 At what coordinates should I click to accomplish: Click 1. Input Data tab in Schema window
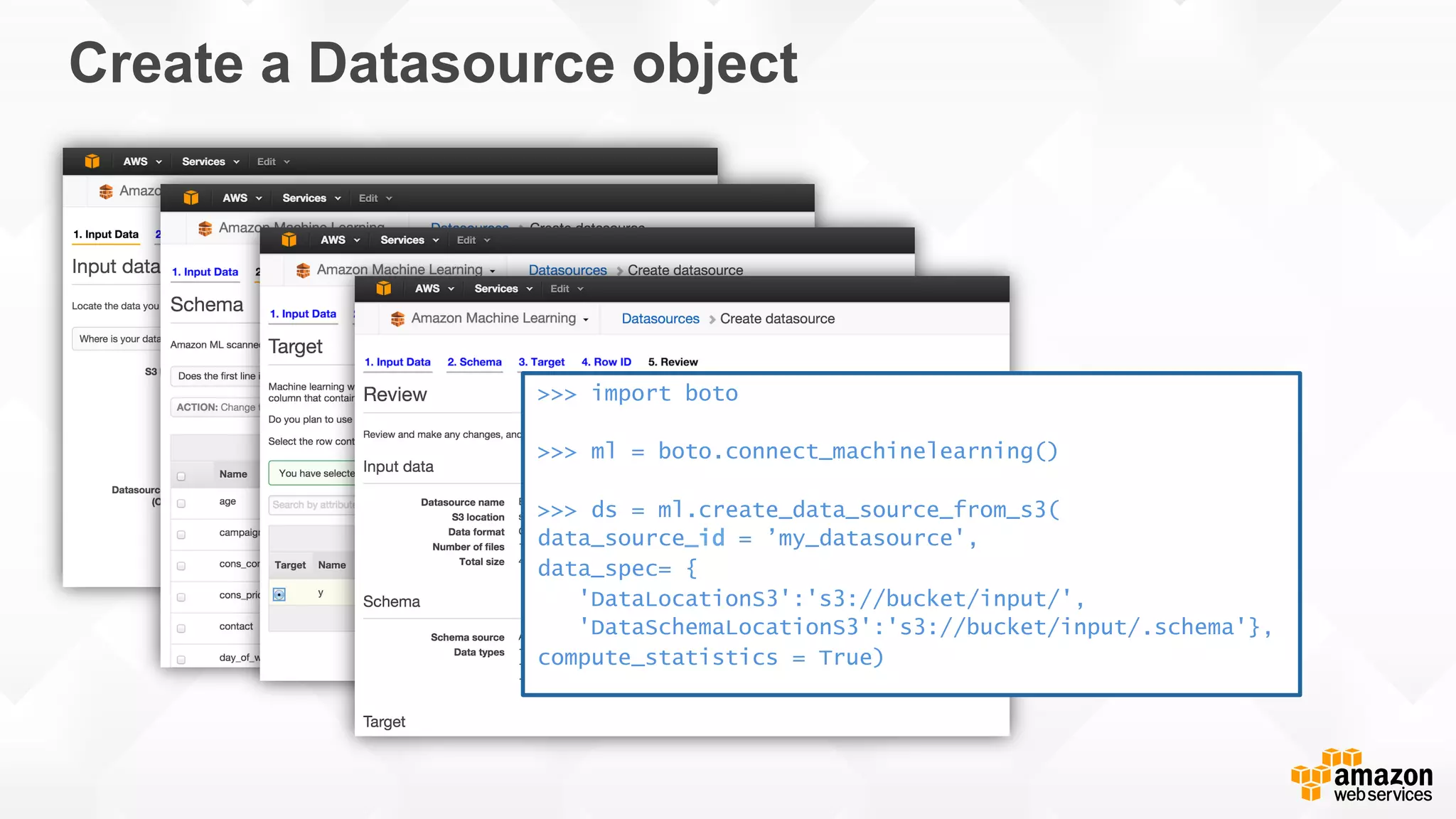pos(205,272)
